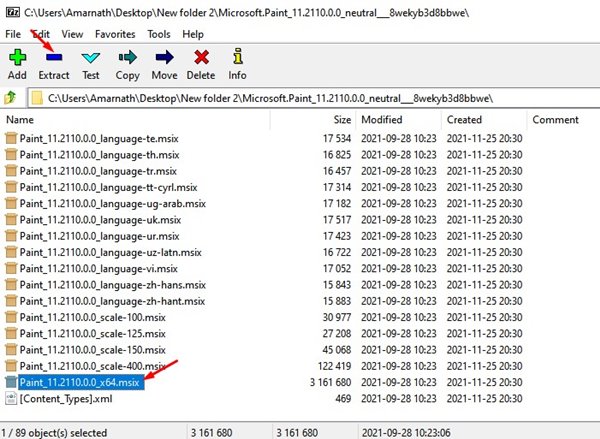Select Paint_11.2110.0.0_scale-400.msix file name
Image resolution: width=600 pixels, height=439 pixels.
(93, 366)
